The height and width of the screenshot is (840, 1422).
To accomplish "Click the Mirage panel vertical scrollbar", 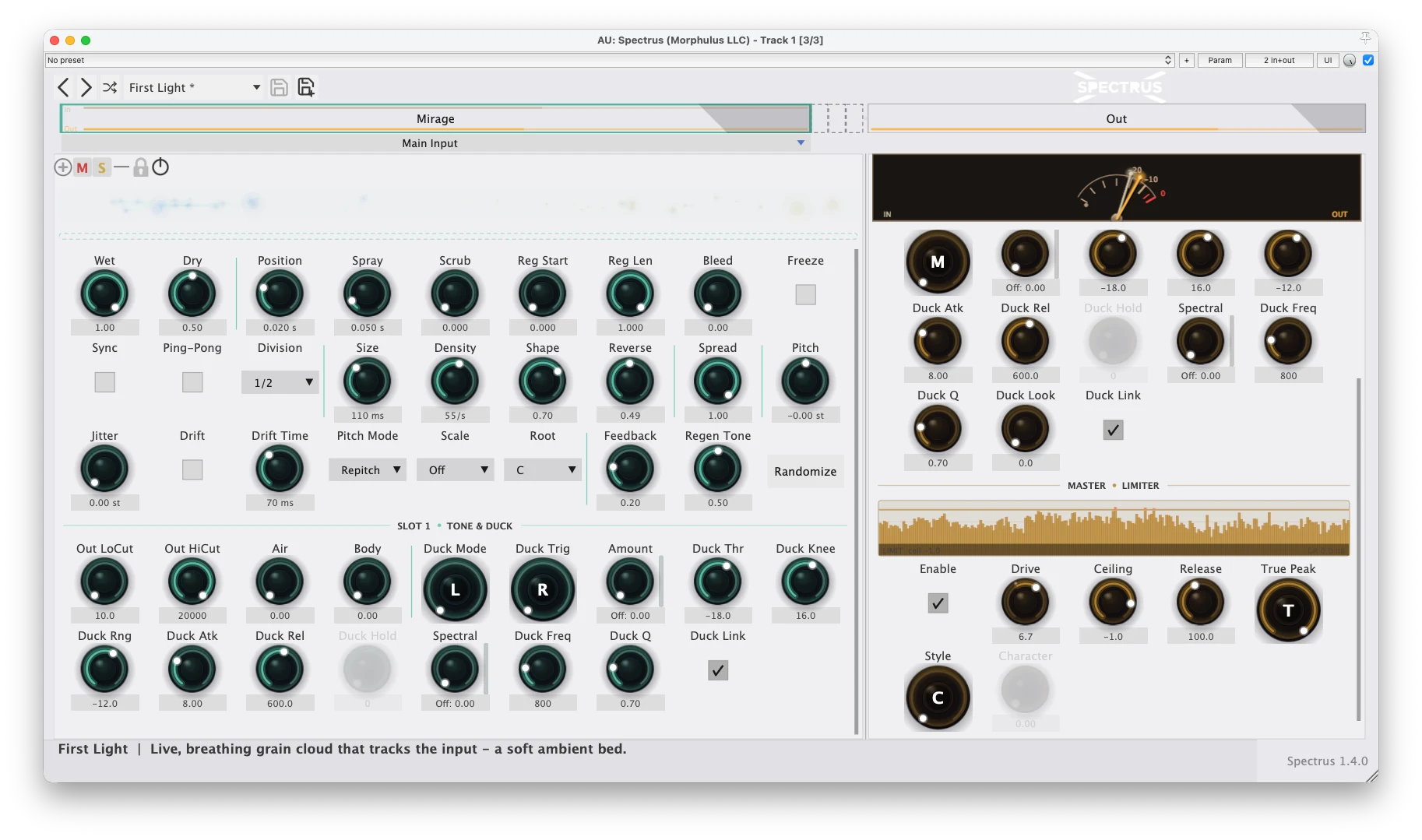I will [x=856, y=490].
